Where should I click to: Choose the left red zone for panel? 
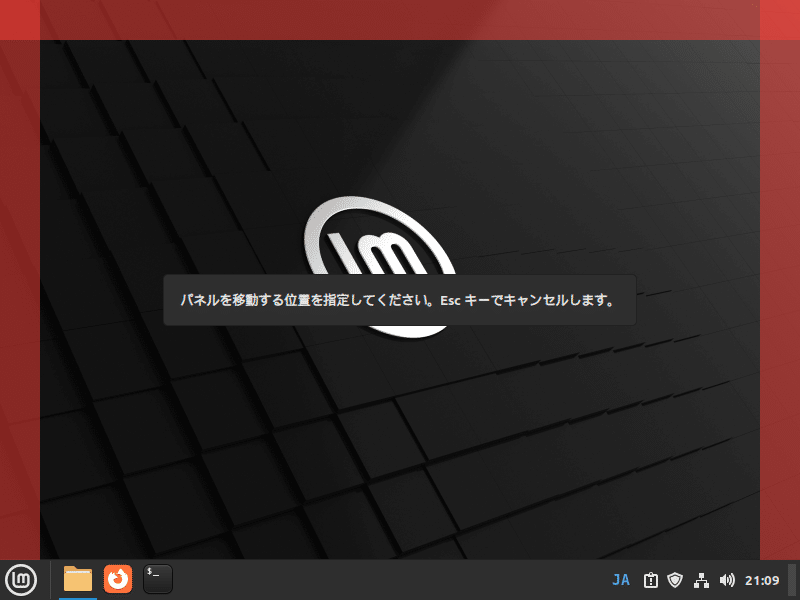click(x=20, y=299)
